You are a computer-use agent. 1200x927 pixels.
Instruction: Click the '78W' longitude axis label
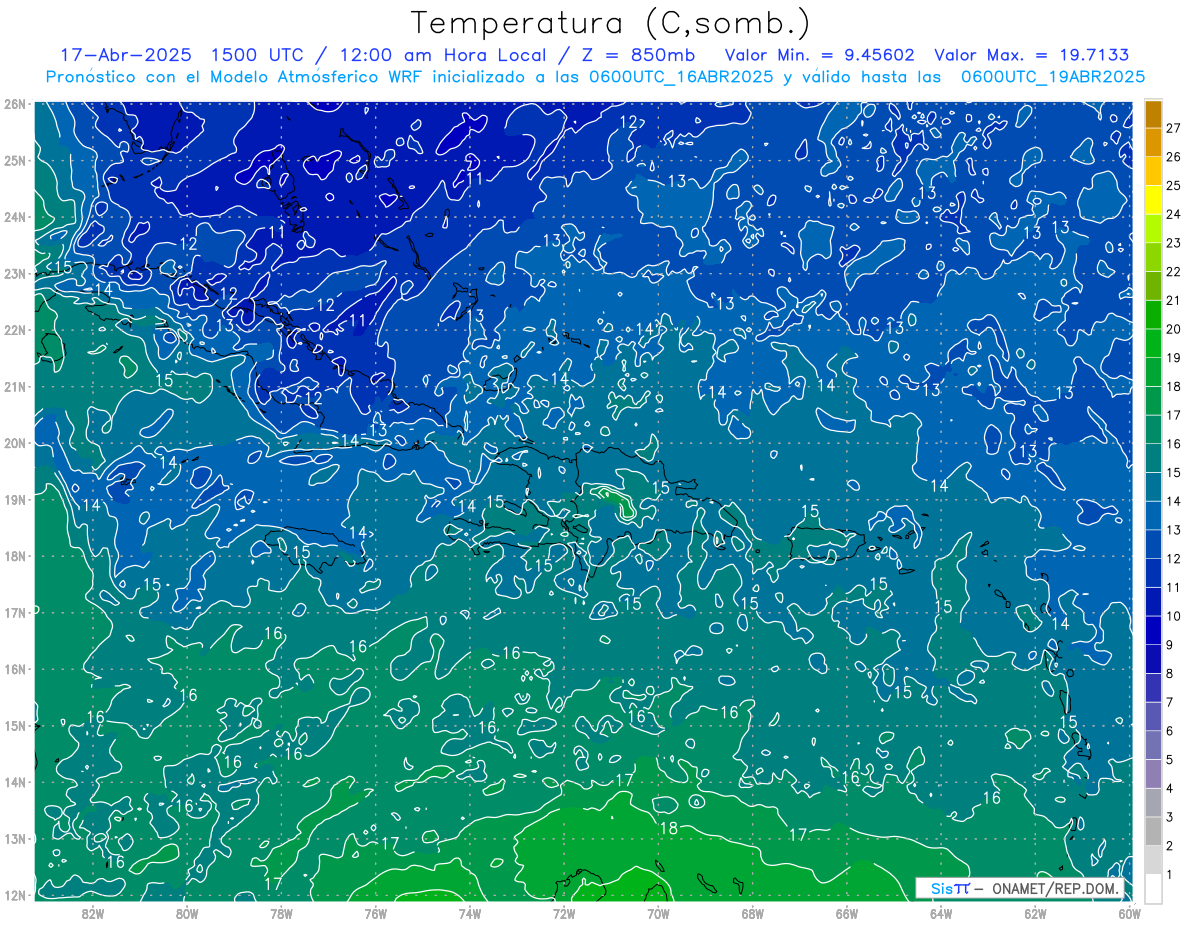point(281,912)
